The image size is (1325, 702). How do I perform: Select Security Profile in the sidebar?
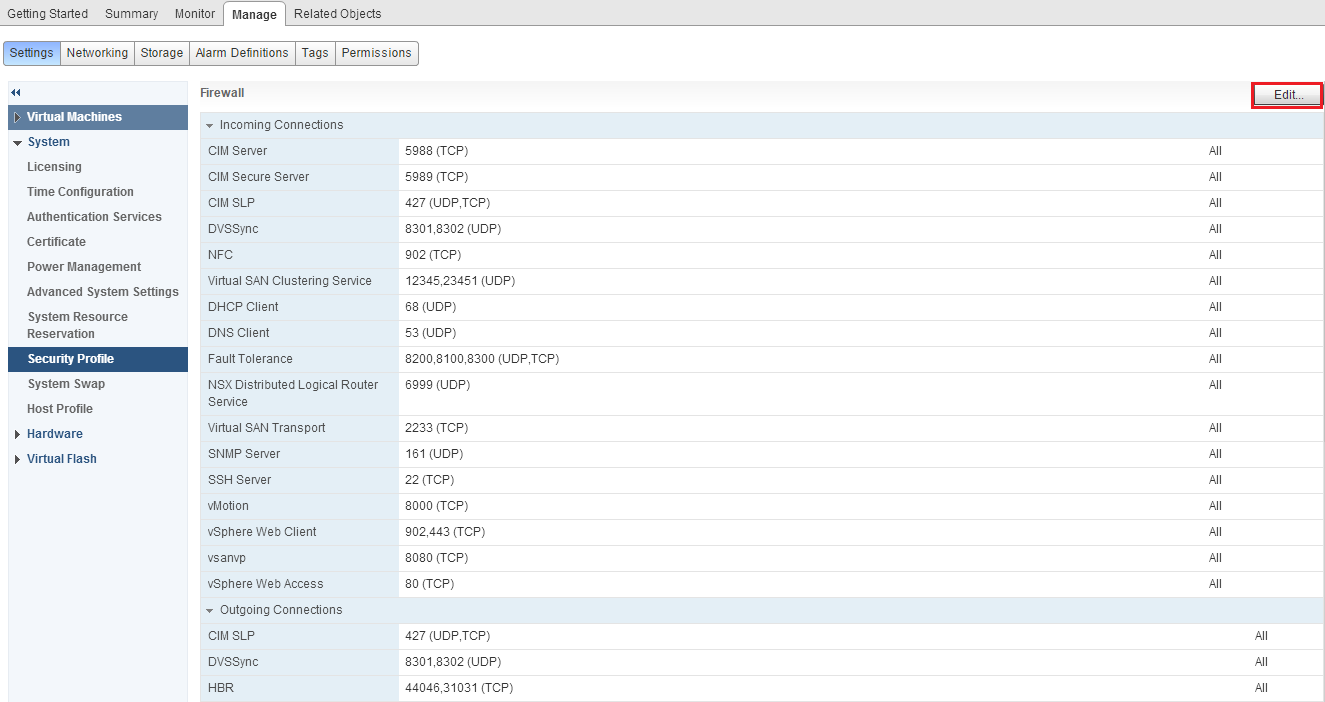click(98, 359)
